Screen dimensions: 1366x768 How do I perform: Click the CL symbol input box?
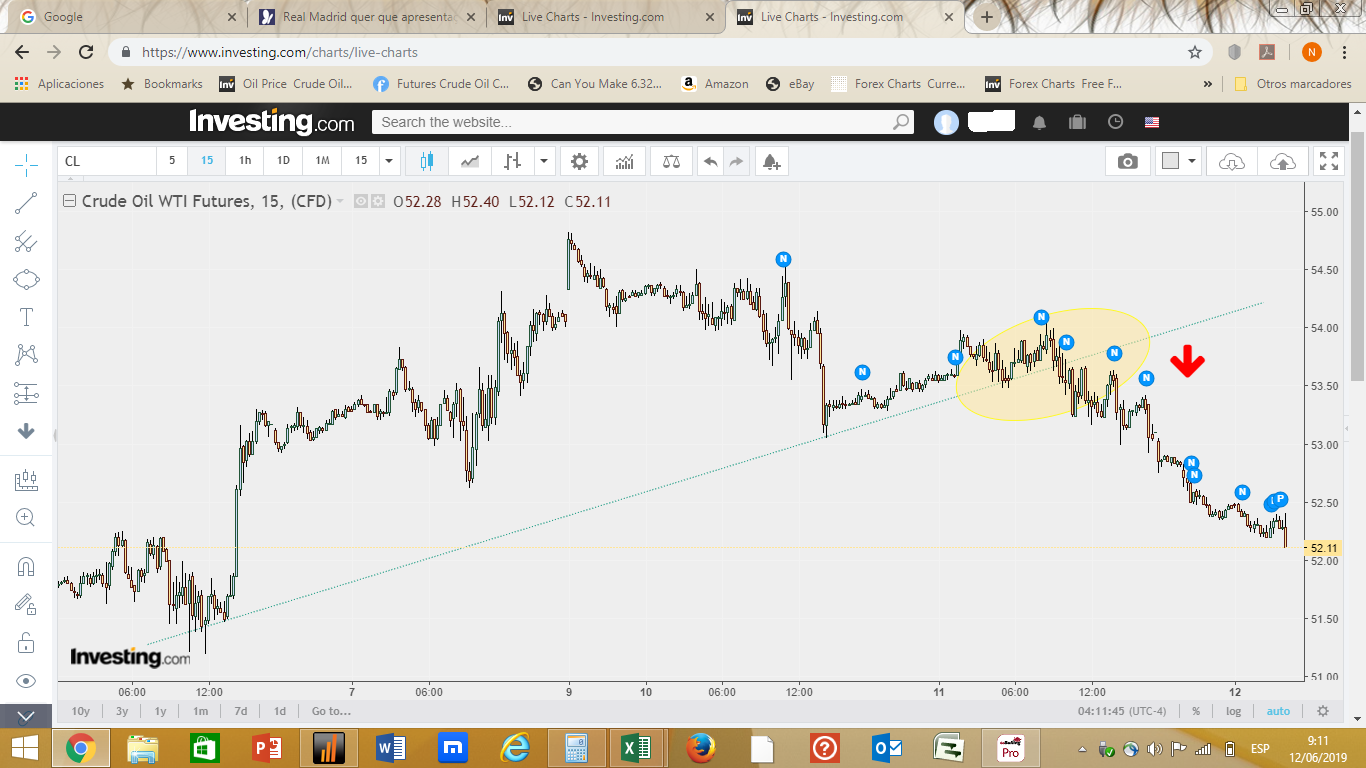(107, 161)
